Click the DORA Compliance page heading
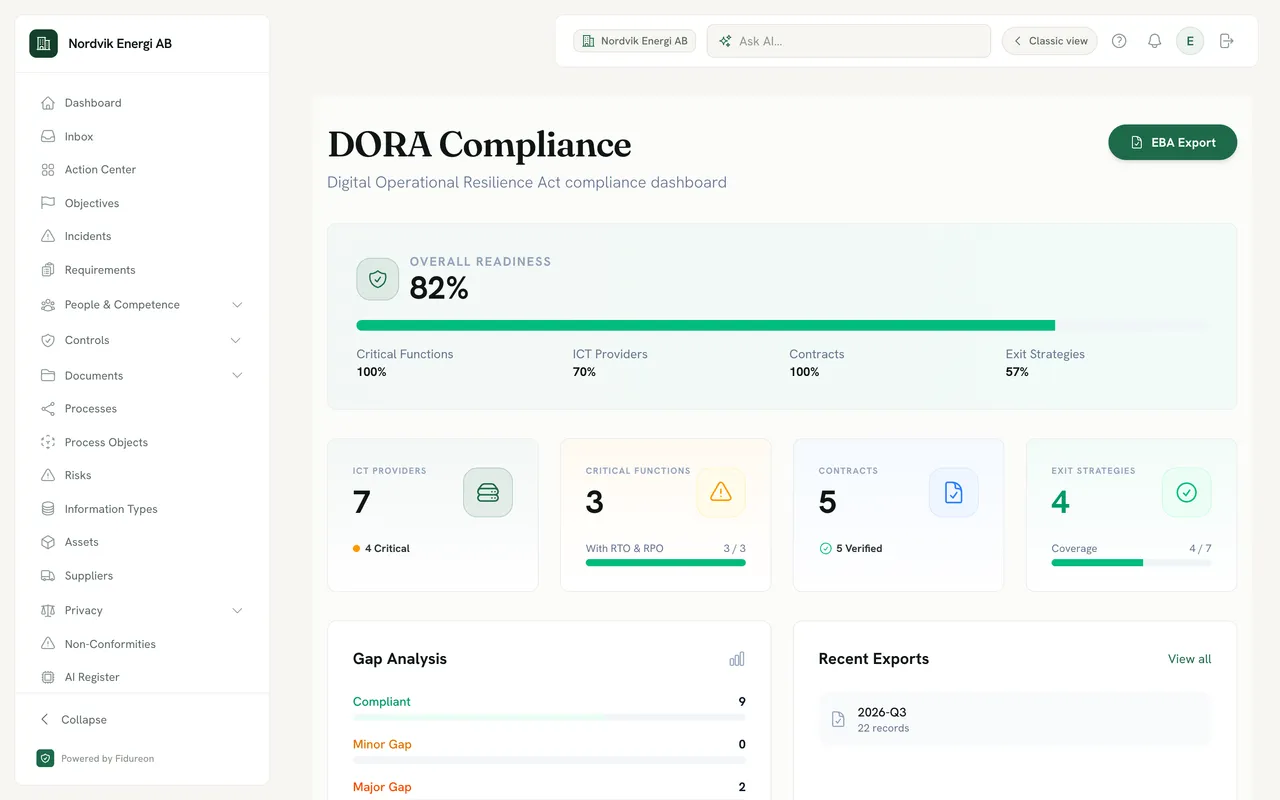 (479, 145)
